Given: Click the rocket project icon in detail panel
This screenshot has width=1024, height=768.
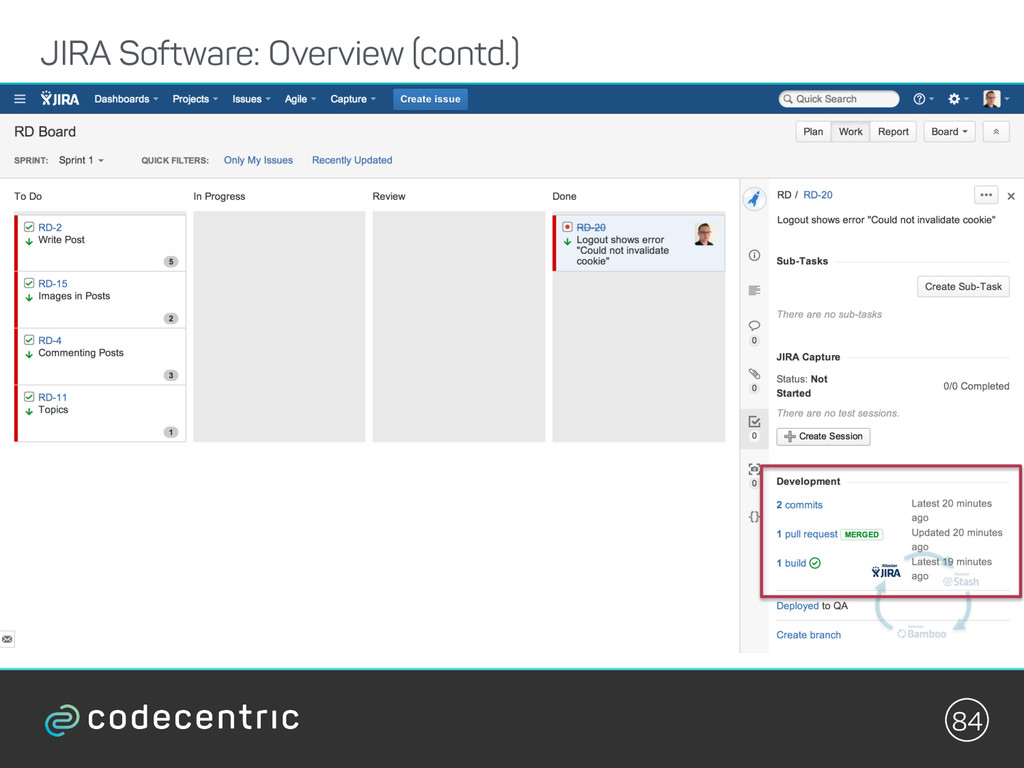Looking at the screenshot, I should (x=754, y=199).
